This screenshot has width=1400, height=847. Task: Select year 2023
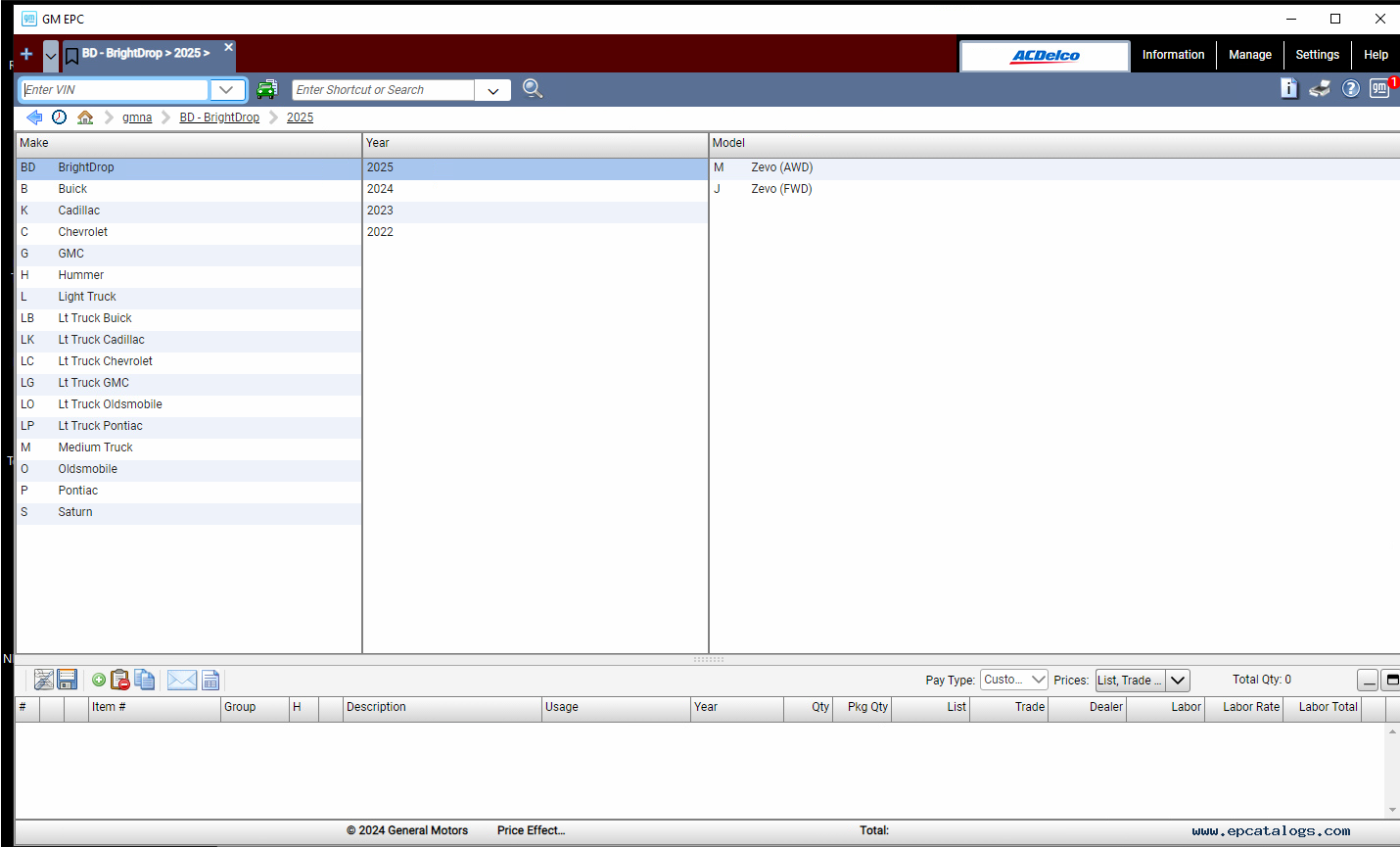click(x=536, y=211)
